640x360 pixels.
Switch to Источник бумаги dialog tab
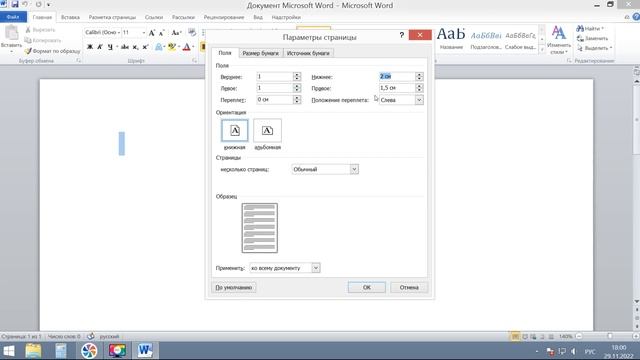click(308, 53)
